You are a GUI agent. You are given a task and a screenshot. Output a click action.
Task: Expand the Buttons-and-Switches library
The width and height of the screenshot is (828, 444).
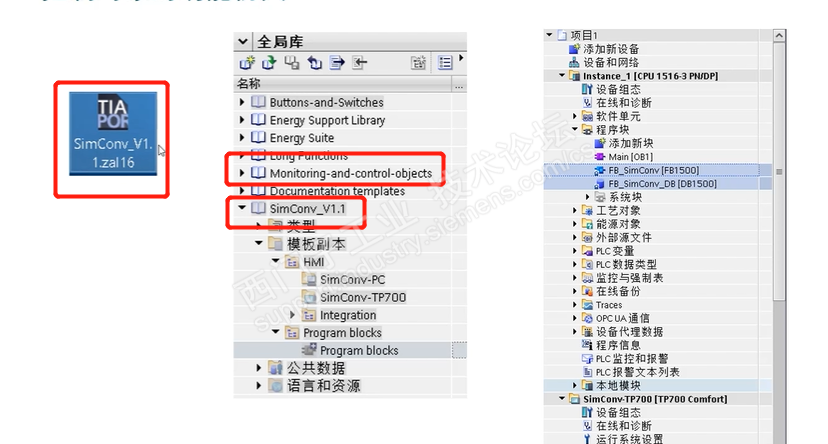pyautogui.click(x=242, y=102)
